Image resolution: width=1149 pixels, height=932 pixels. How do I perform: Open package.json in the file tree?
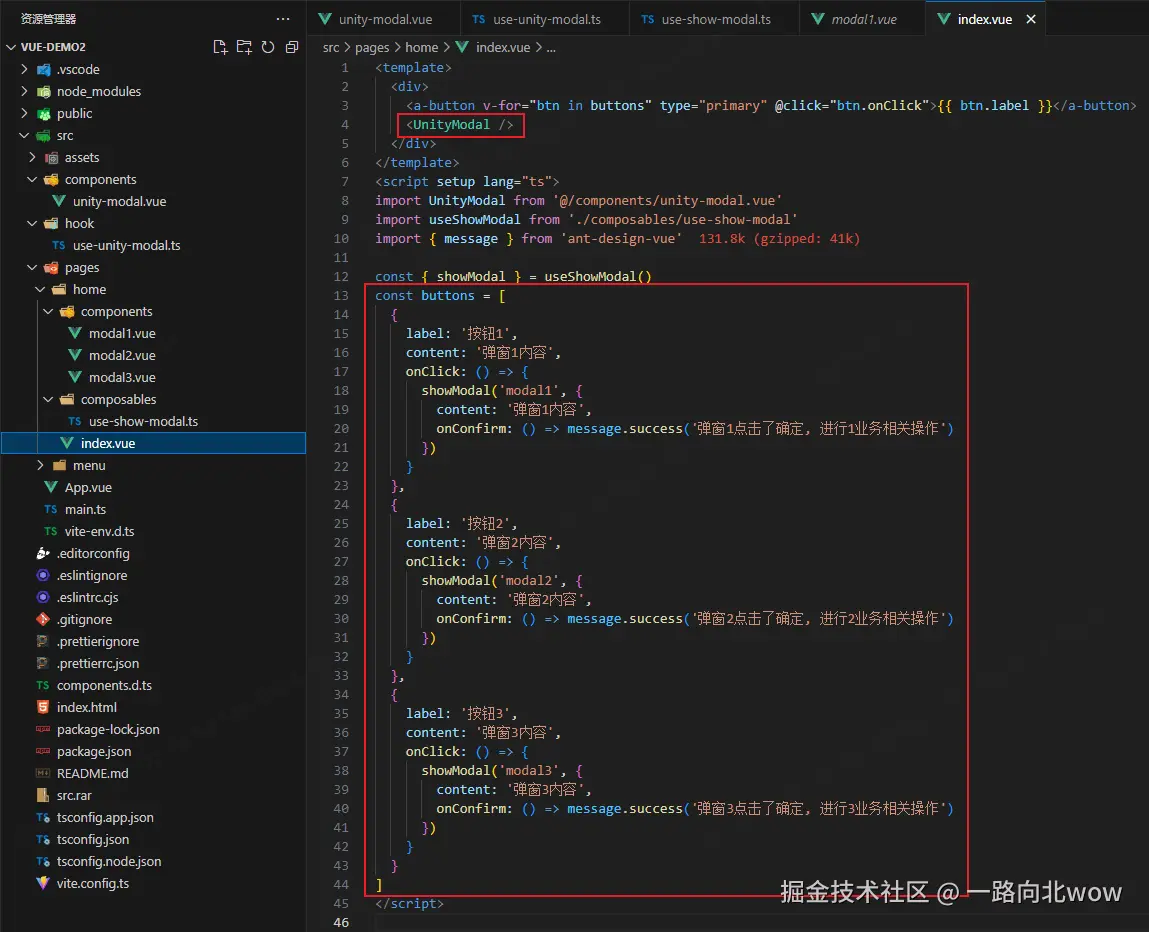click(153, 751)
